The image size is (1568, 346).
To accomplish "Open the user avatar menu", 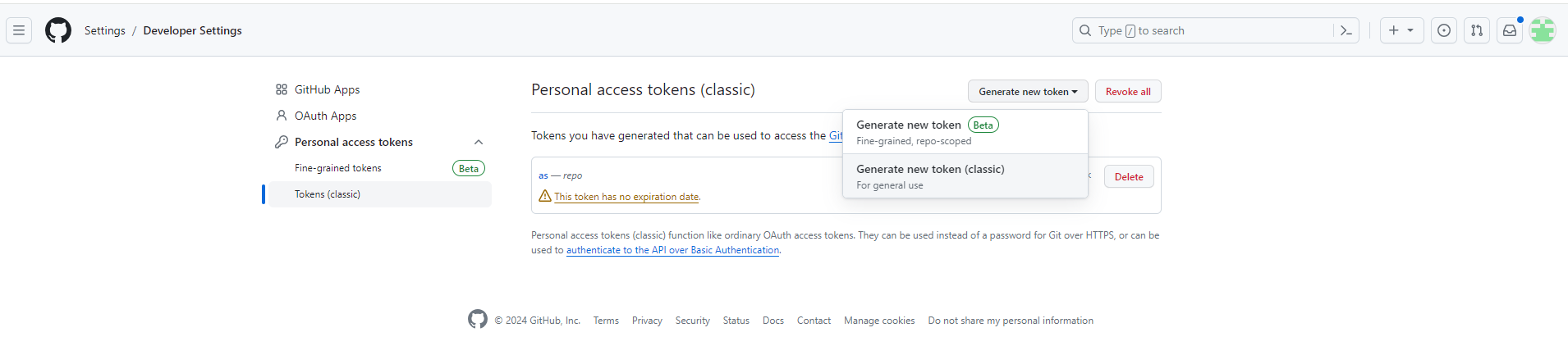I will pos(1543,31).
